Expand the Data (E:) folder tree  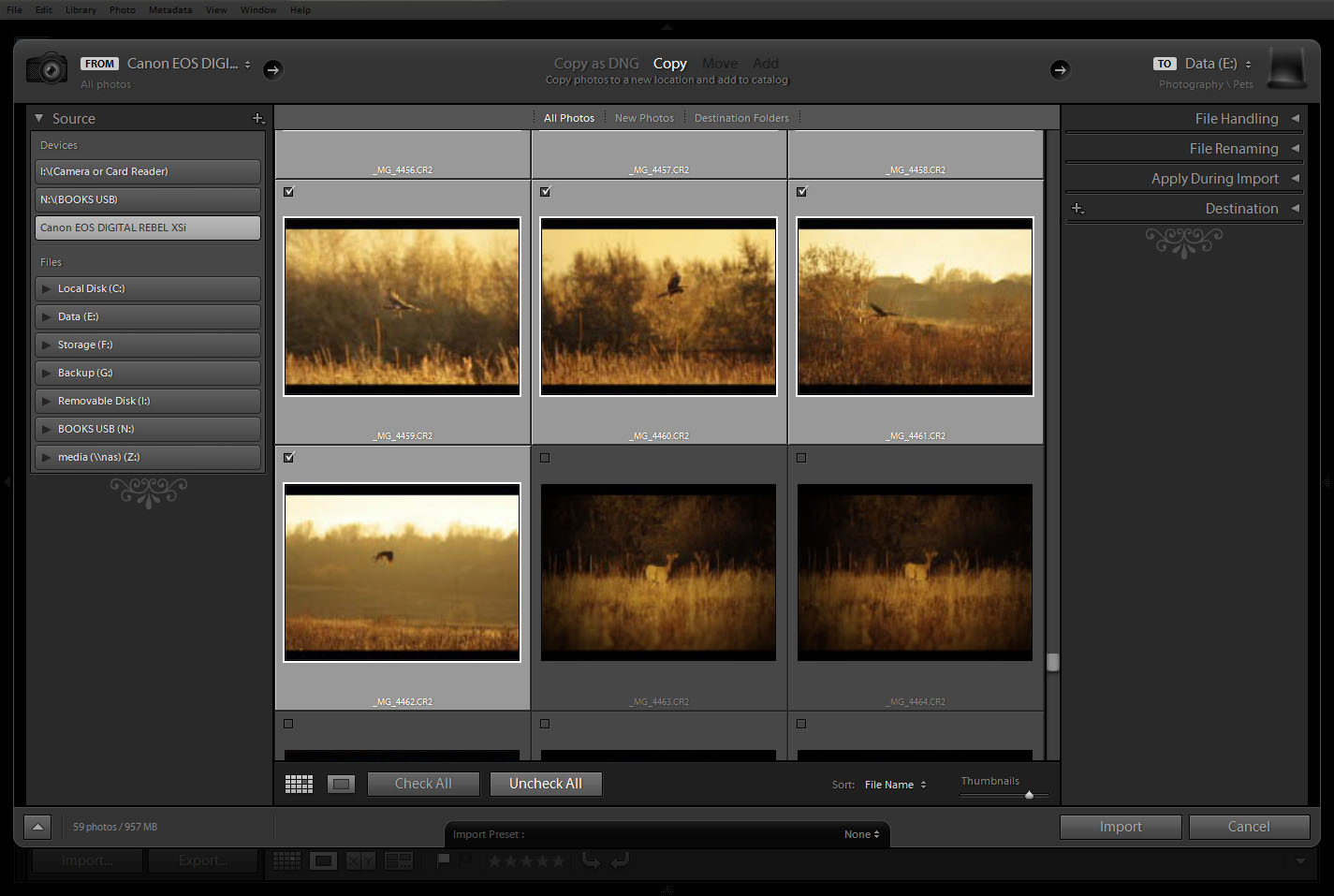47,316
